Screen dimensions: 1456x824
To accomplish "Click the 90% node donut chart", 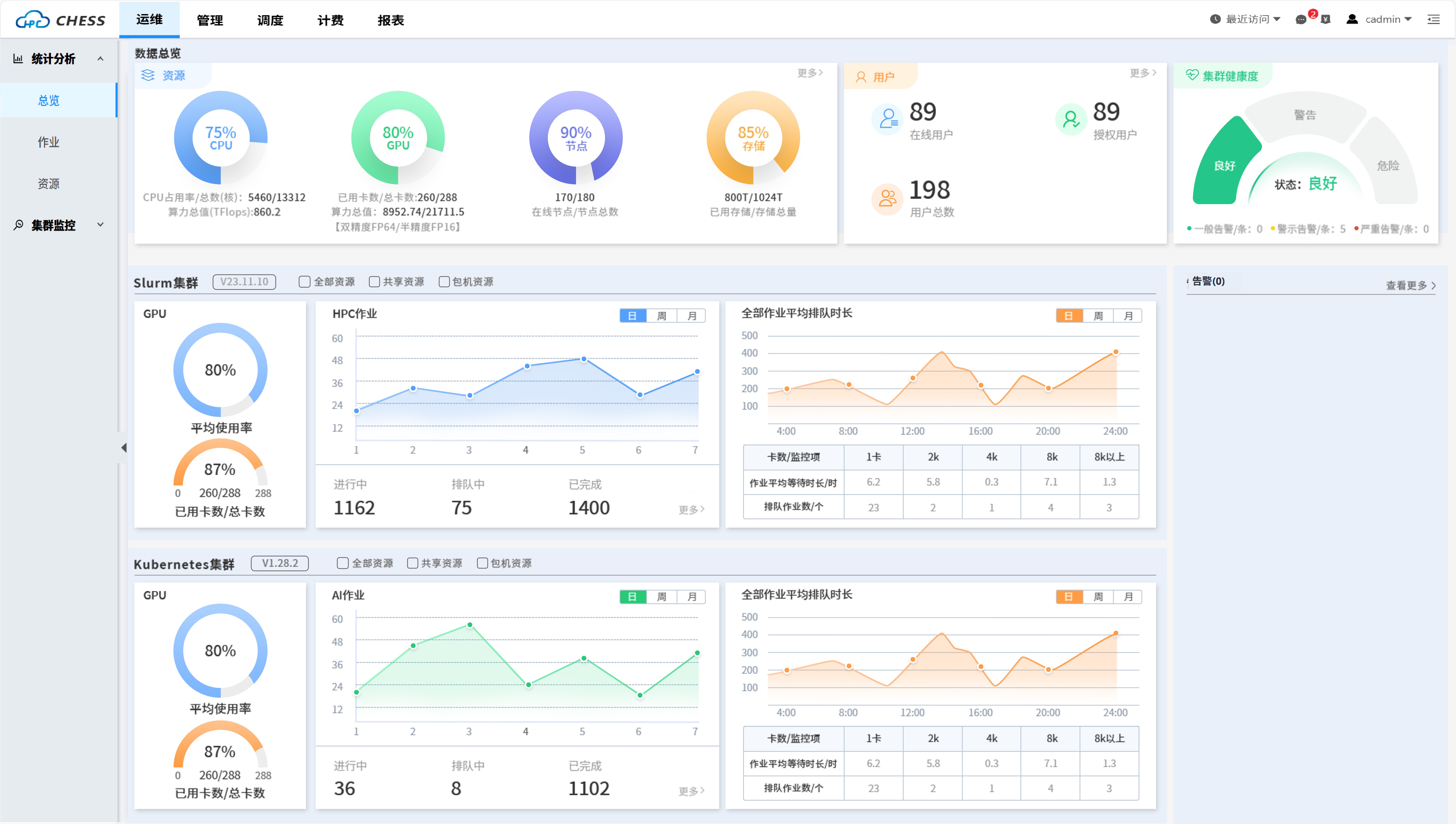I will [x=576, y=138].
